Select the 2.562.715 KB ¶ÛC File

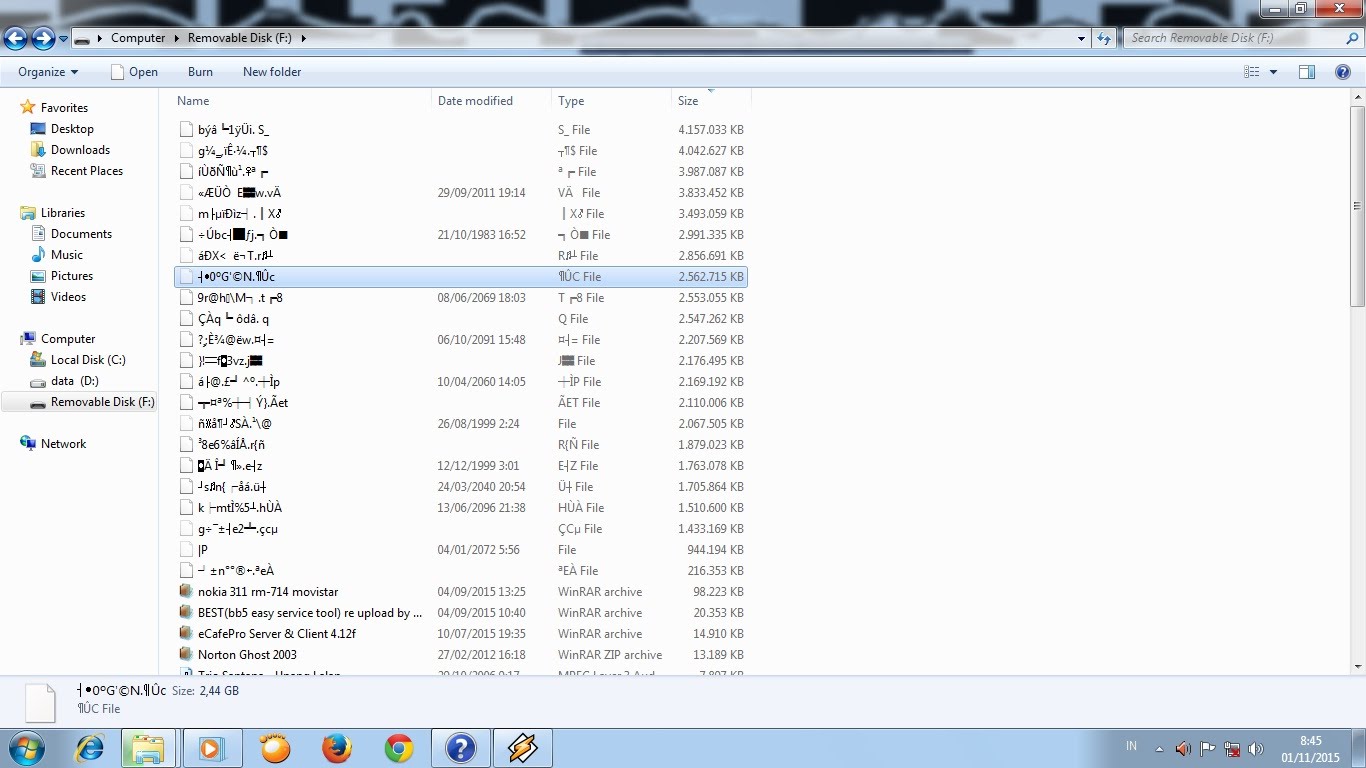461,277
